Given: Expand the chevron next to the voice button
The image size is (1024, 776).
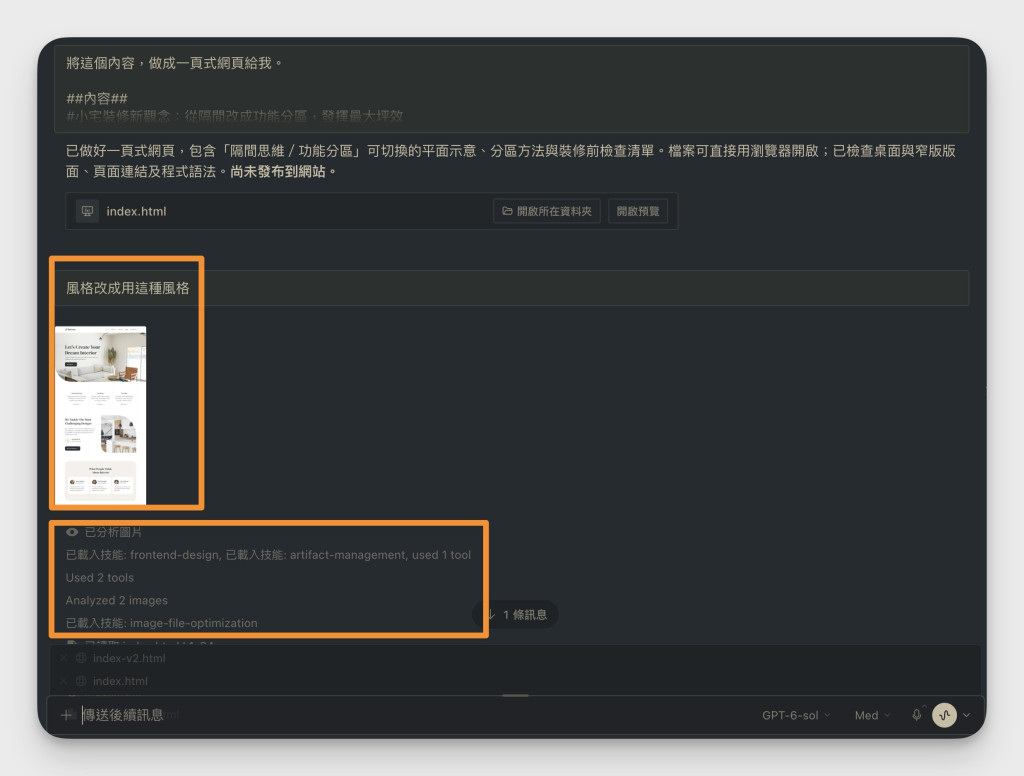Looking at the screenshot, I should [967, 715].
